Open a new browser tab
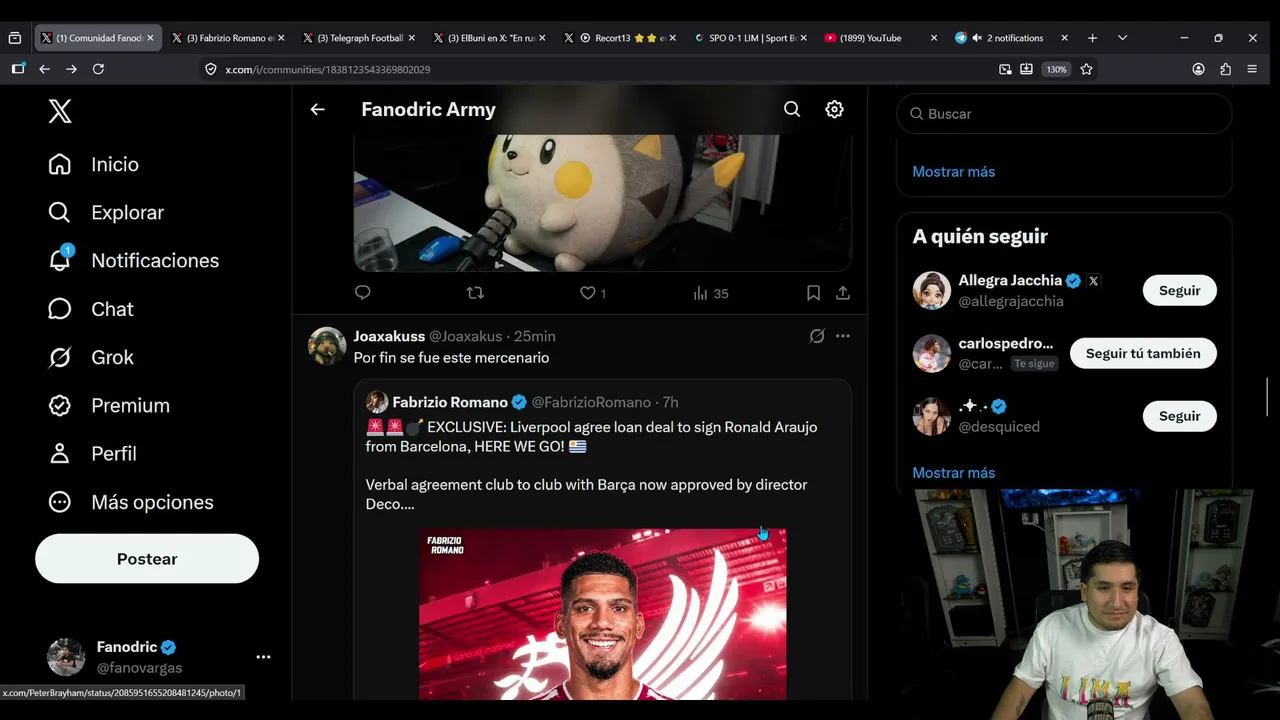Image resolution: width=1280 pixels, height=720 pixels. pyautogui.click(x=1092, y=38)
